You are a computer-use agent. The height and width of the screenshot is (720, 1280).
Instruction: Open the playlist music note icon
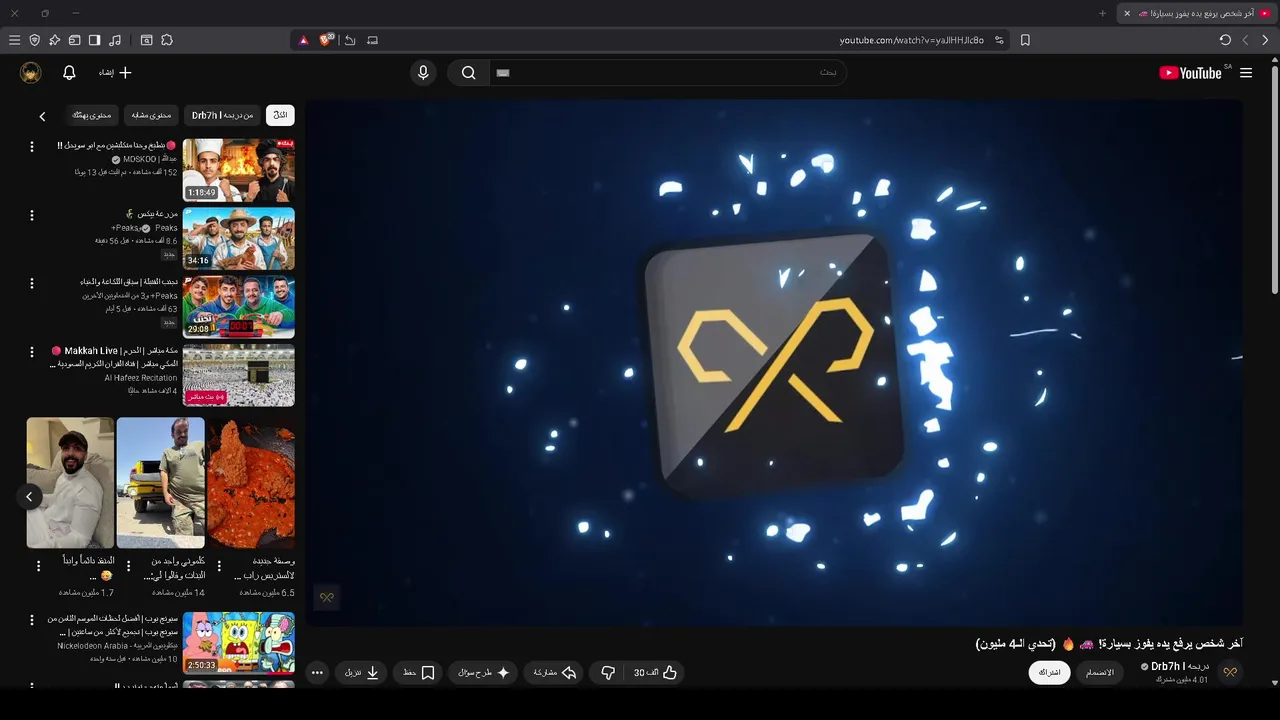click(115, 40)
